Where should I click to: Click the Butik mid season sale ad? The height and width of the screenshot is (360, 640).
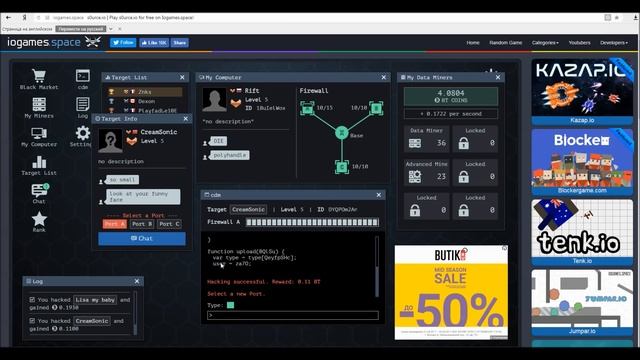coord(451,292)
